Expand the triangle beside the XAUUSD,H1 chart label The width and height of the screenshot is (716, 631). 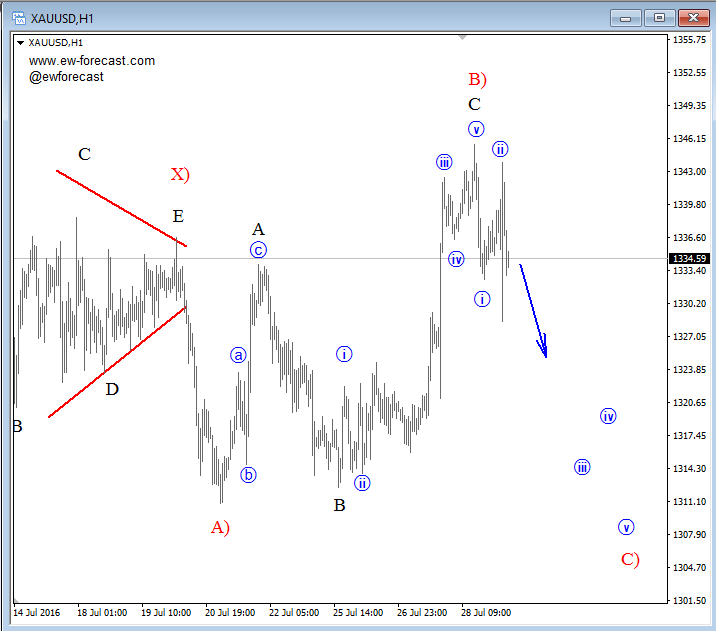[x=20, y=43]
